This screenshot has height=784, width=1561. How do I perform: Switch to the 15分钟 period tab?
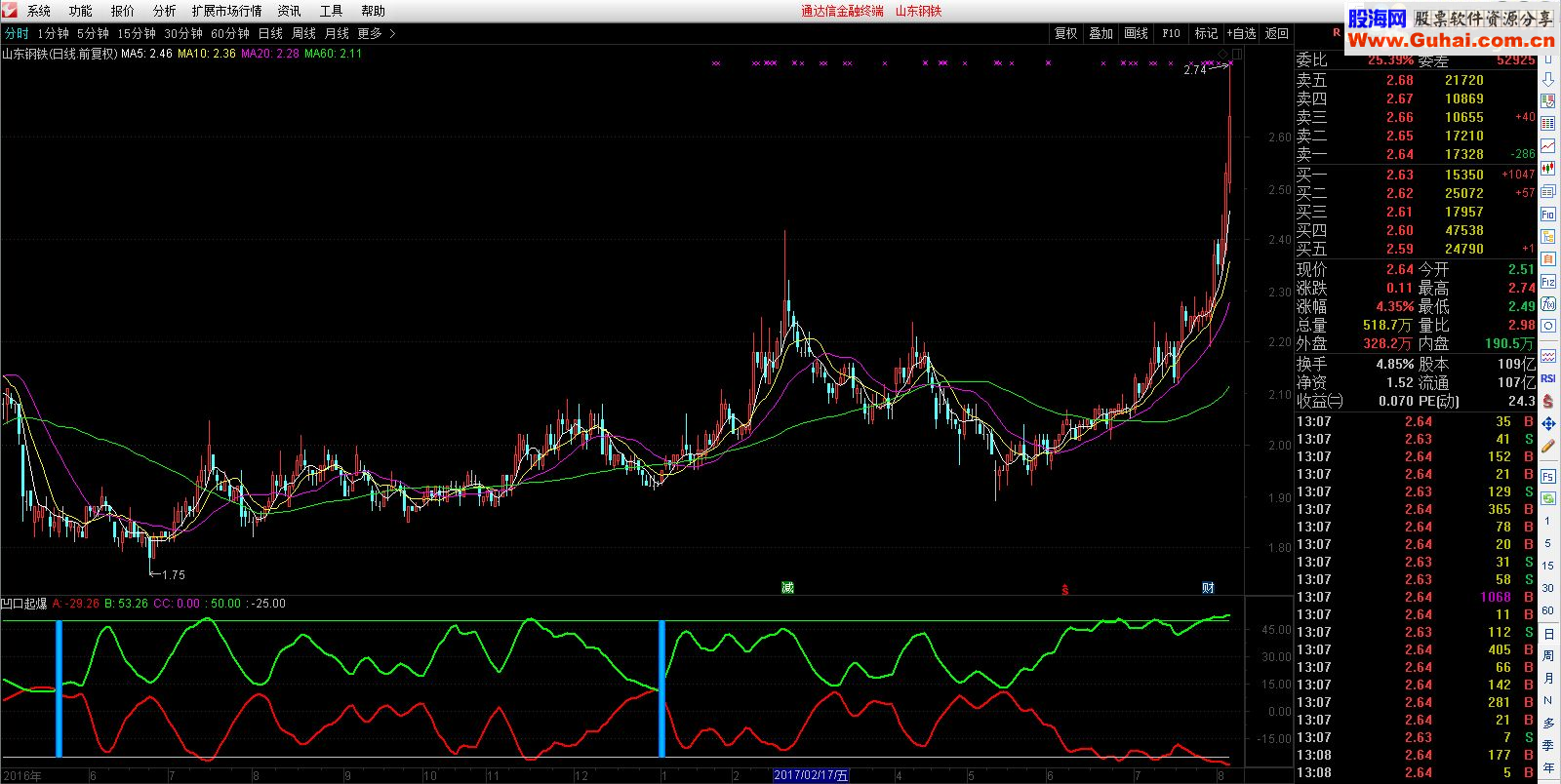coord(137,33)
